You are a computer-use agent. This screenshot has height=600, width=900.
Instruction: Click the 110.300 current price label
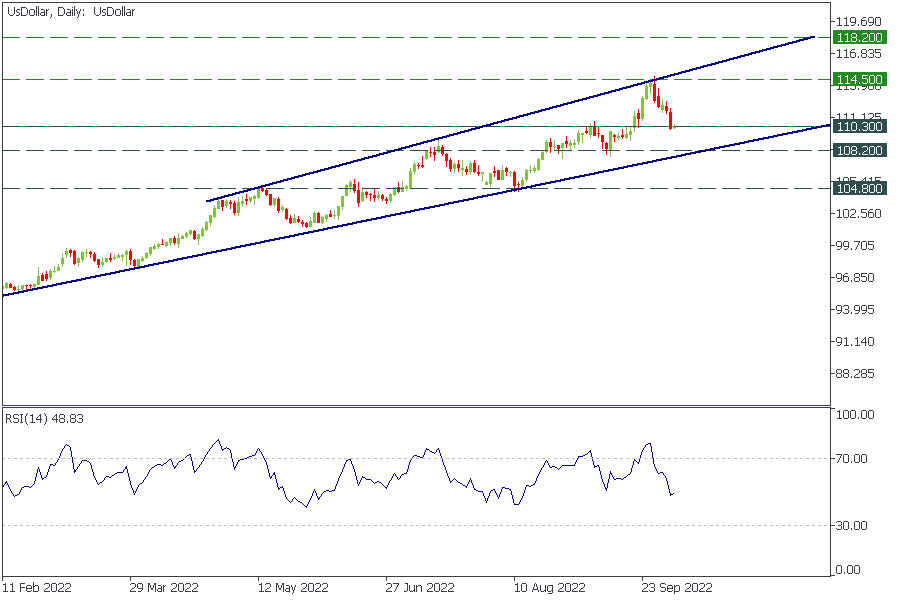click(858, 127)
